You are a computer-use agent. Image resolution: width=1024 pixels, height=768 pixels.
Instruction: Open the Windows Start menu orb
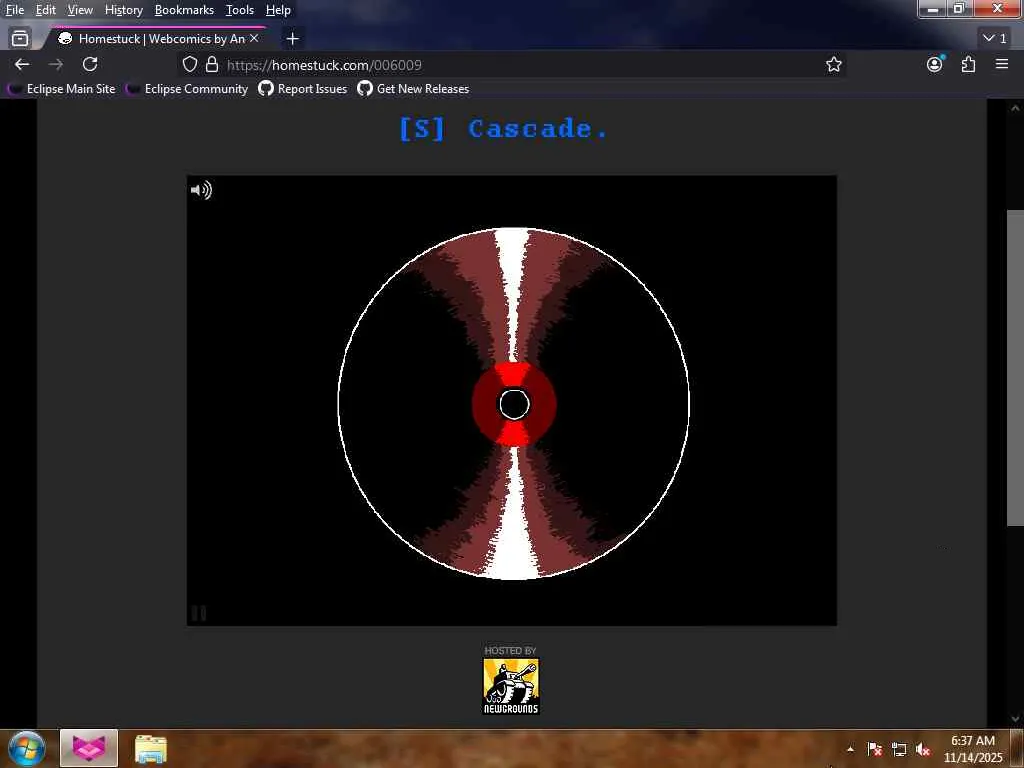point(26,748)
